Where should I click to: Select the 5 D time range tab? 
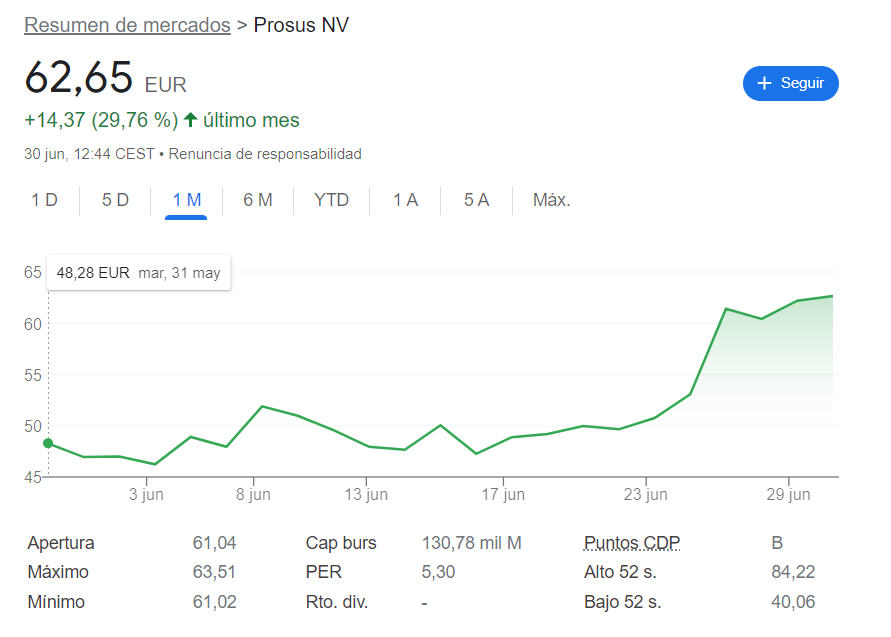pyautogui.click(x=115, y=200)
